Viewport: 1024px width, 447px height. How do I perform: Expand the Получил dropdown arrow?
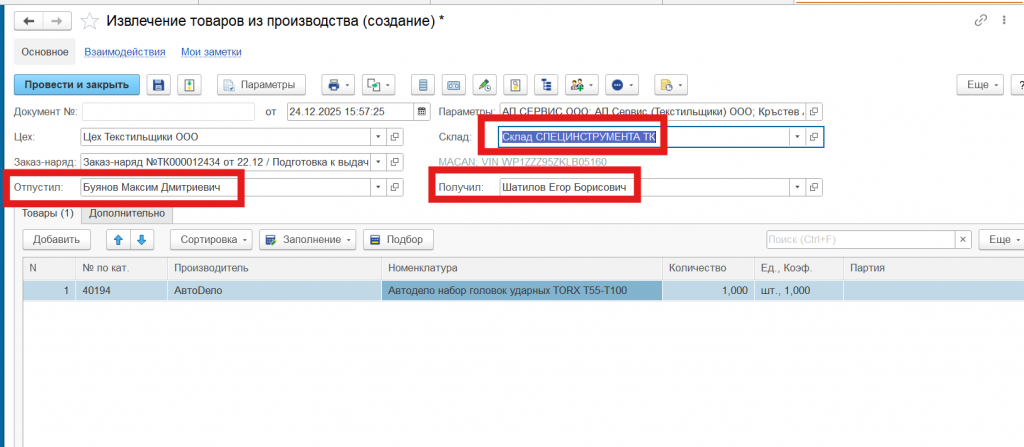click(x=797, y=187)
